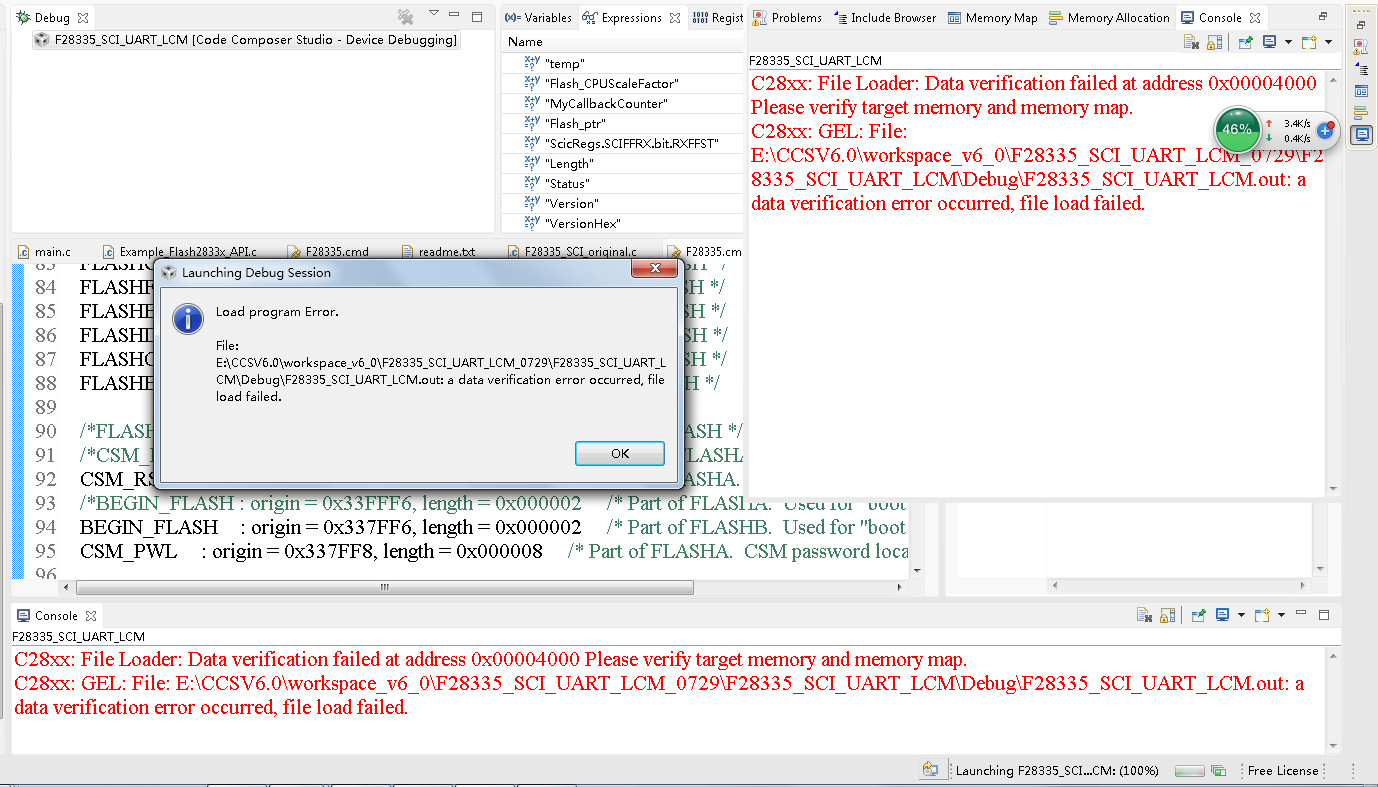Open the main.c editor tab

click(45, 252)
